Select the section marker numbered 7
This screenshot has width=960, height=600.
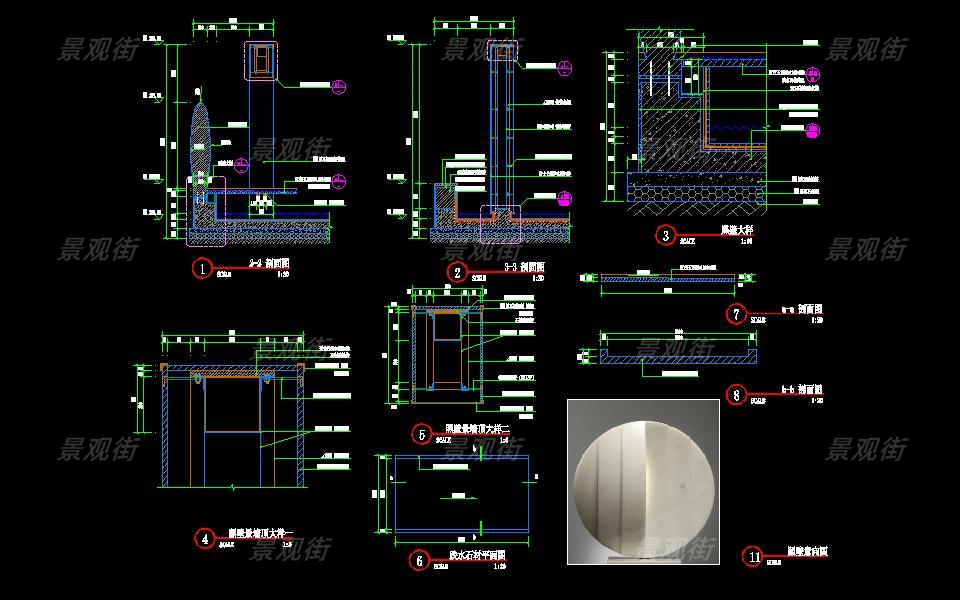click(x=737, y=314)
